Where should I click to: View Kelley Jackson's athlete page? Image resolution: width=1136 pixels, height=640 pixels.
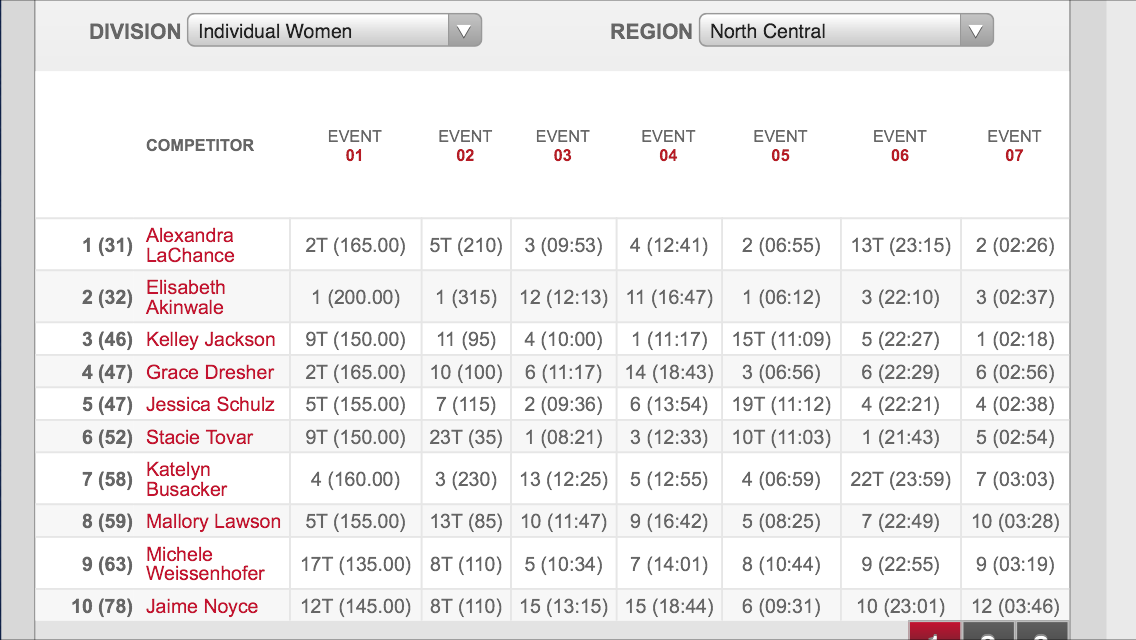(210, 339)
